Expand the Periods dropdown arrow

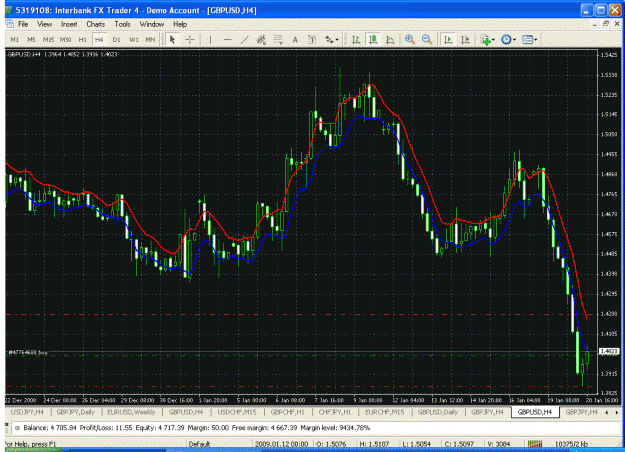point(515,39)
